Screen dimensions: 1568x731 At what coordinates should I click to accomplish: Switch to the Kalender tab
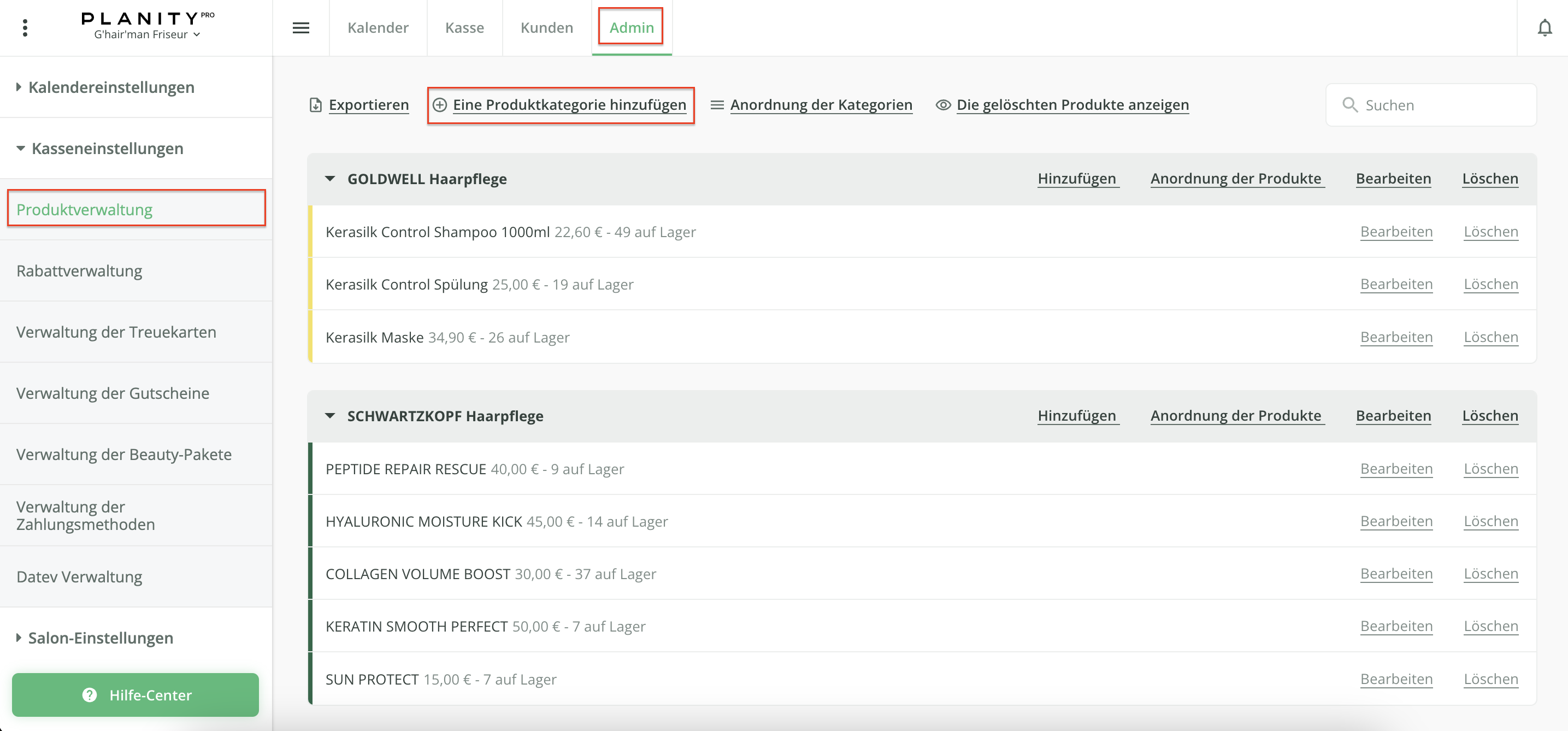coord(378,27)
